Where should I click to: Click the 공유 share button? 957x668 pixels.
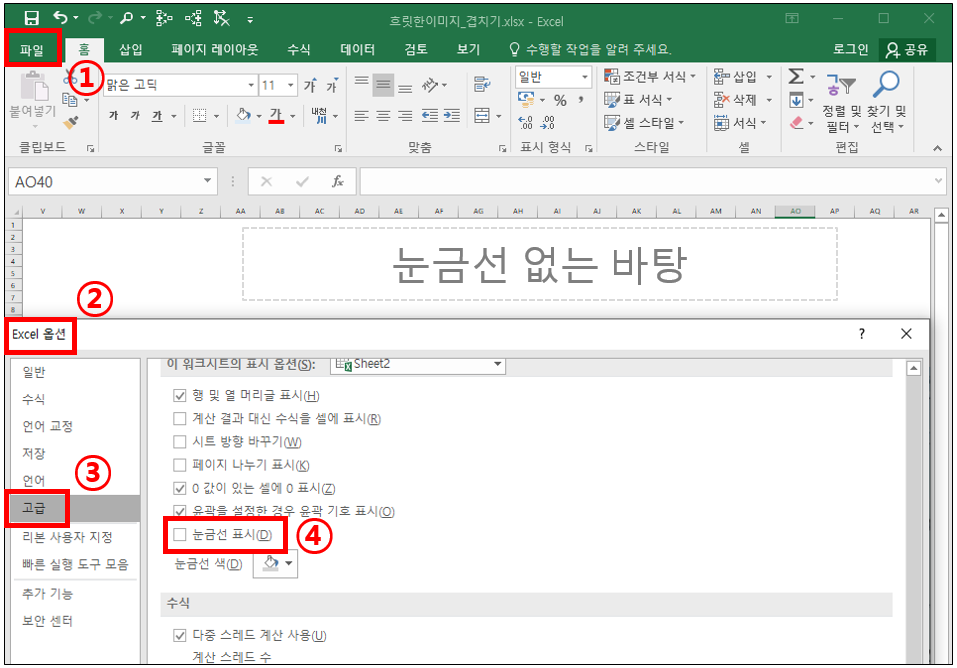pos(907,49)
